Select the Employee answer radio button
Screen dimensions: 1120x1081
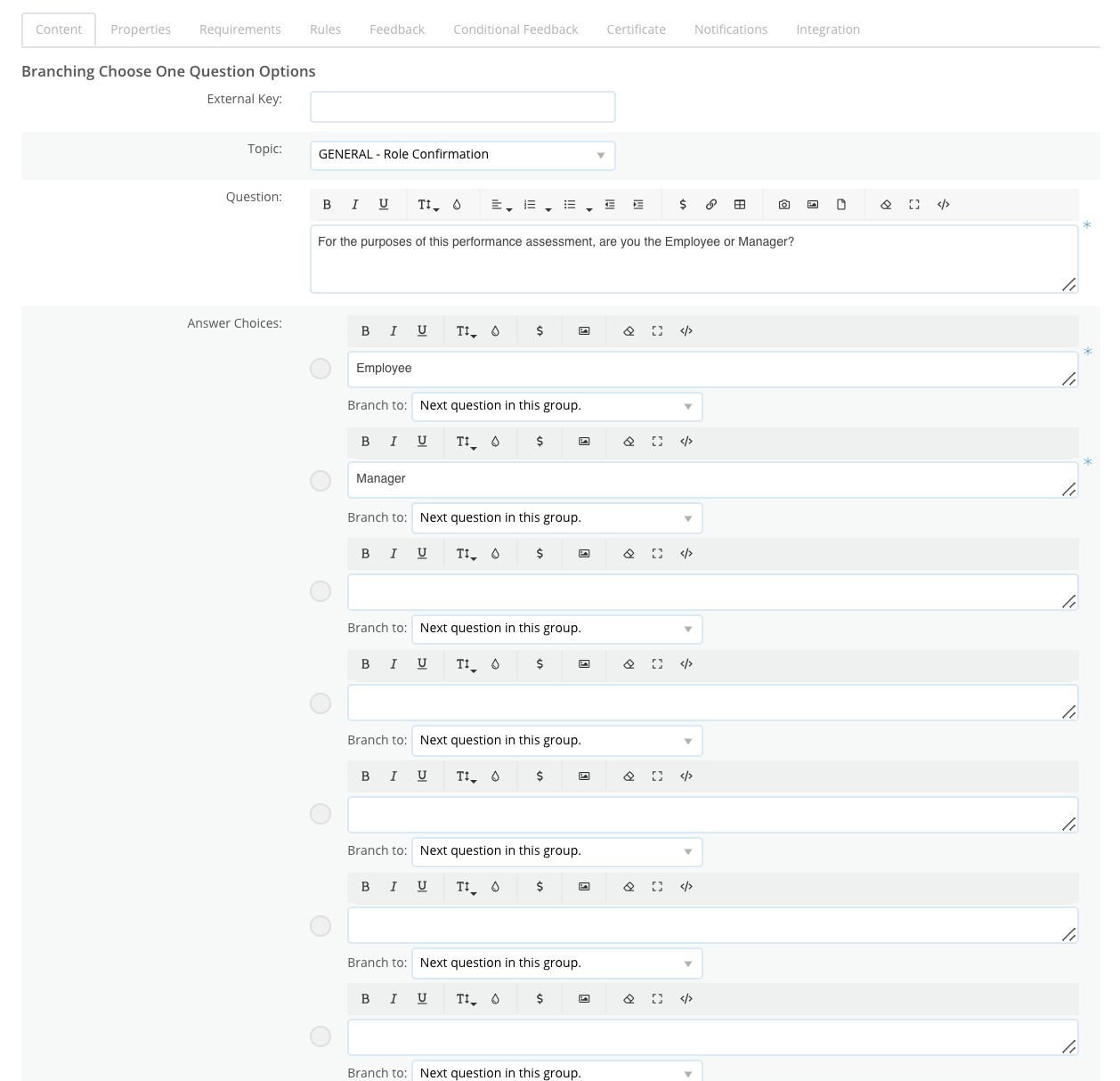point(321,368)
